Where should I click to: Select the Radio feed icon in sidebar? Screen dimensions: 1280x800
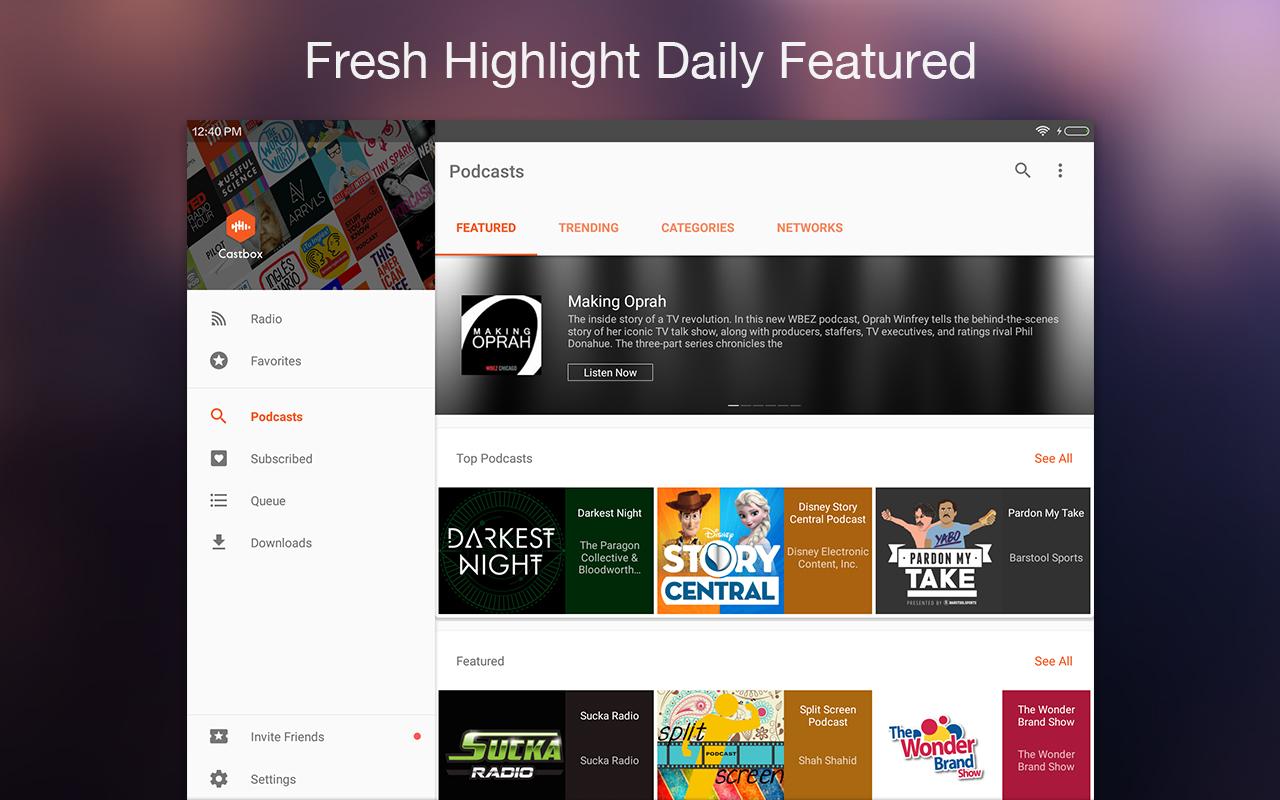(219, 319)
